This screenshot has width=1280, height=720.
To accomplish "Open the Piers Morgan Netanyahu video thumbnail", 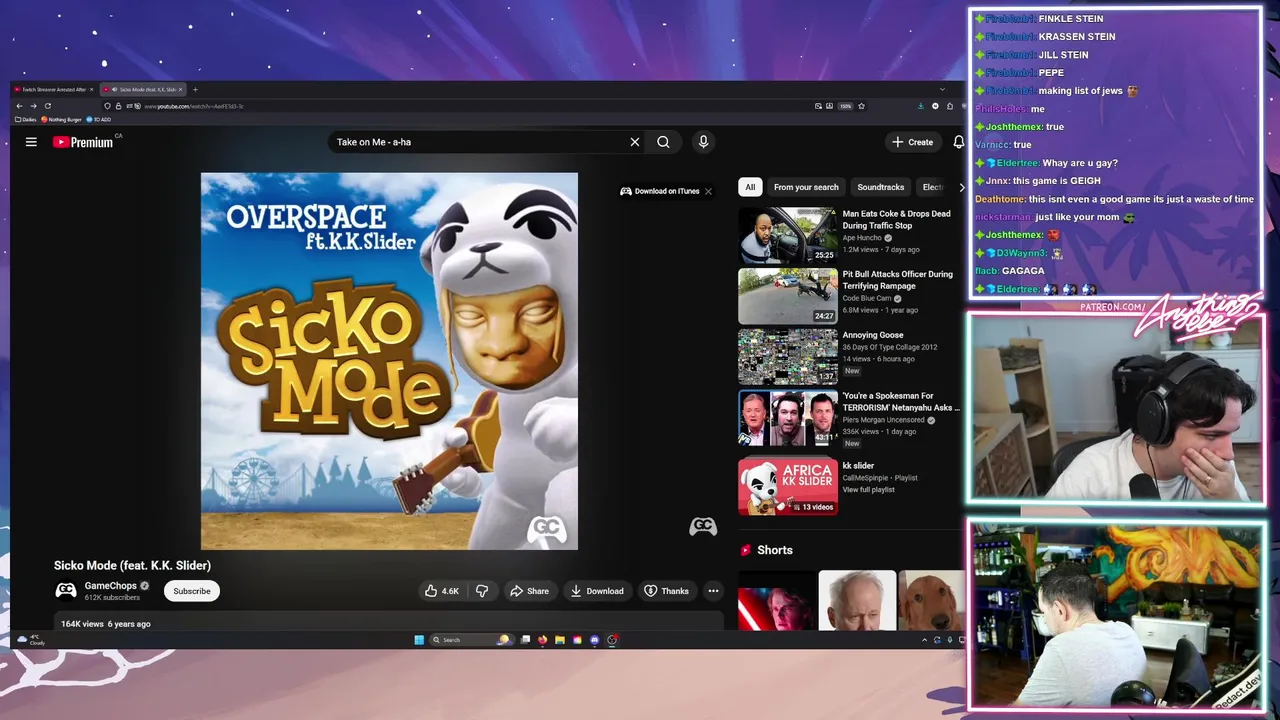I will click(x=788, y=418).
